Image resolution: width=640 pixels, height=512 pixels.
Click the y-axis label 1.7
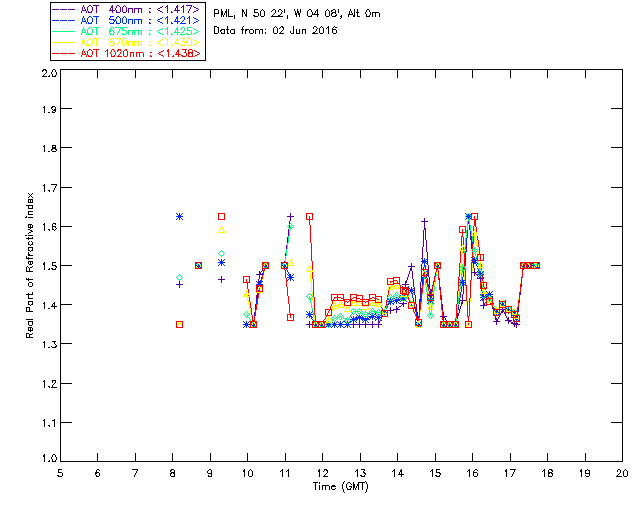49,188
